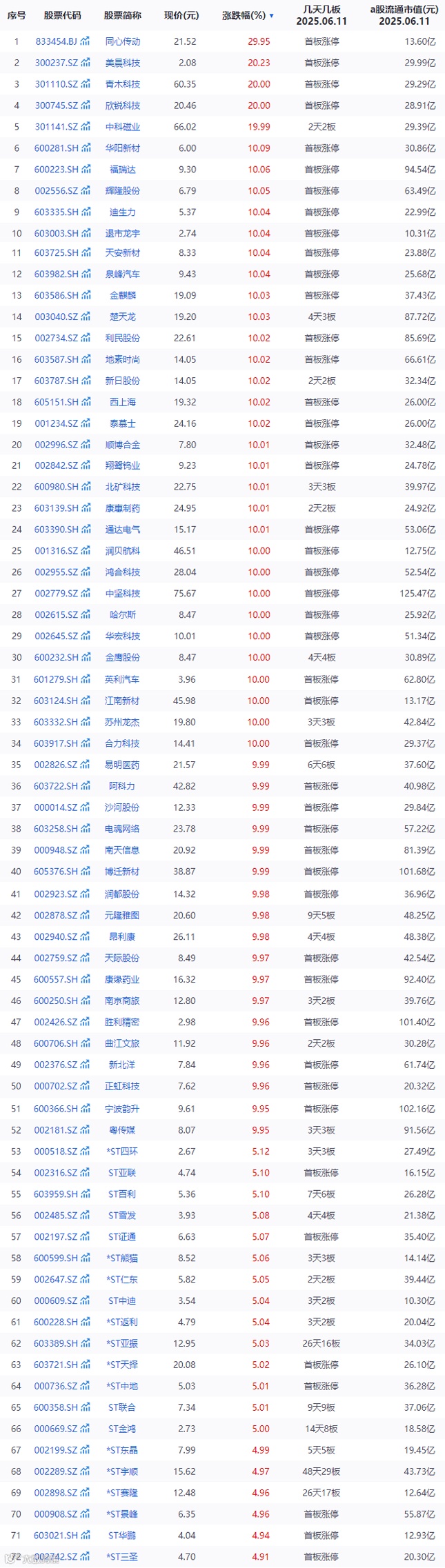Select price 66.02 in 中科磁业 row

click(185, 127)
